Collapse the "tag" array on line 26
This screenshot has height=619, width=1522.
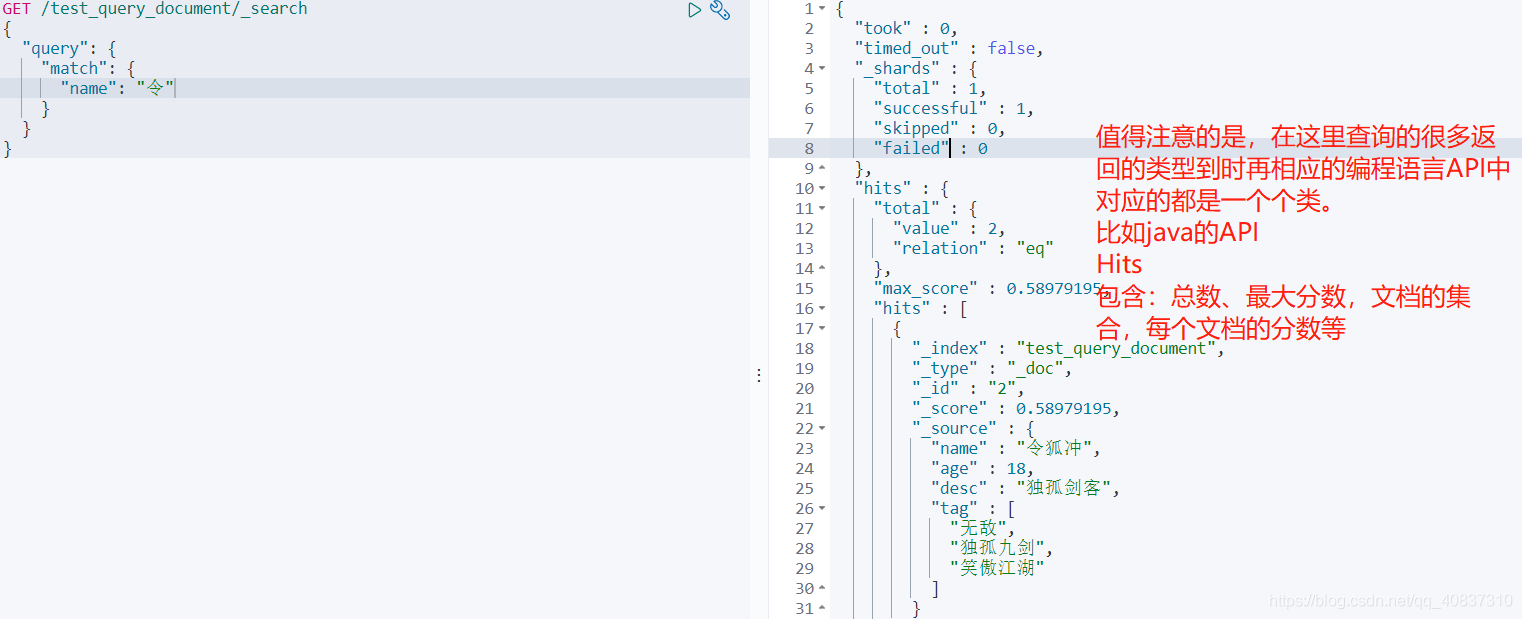822,508
